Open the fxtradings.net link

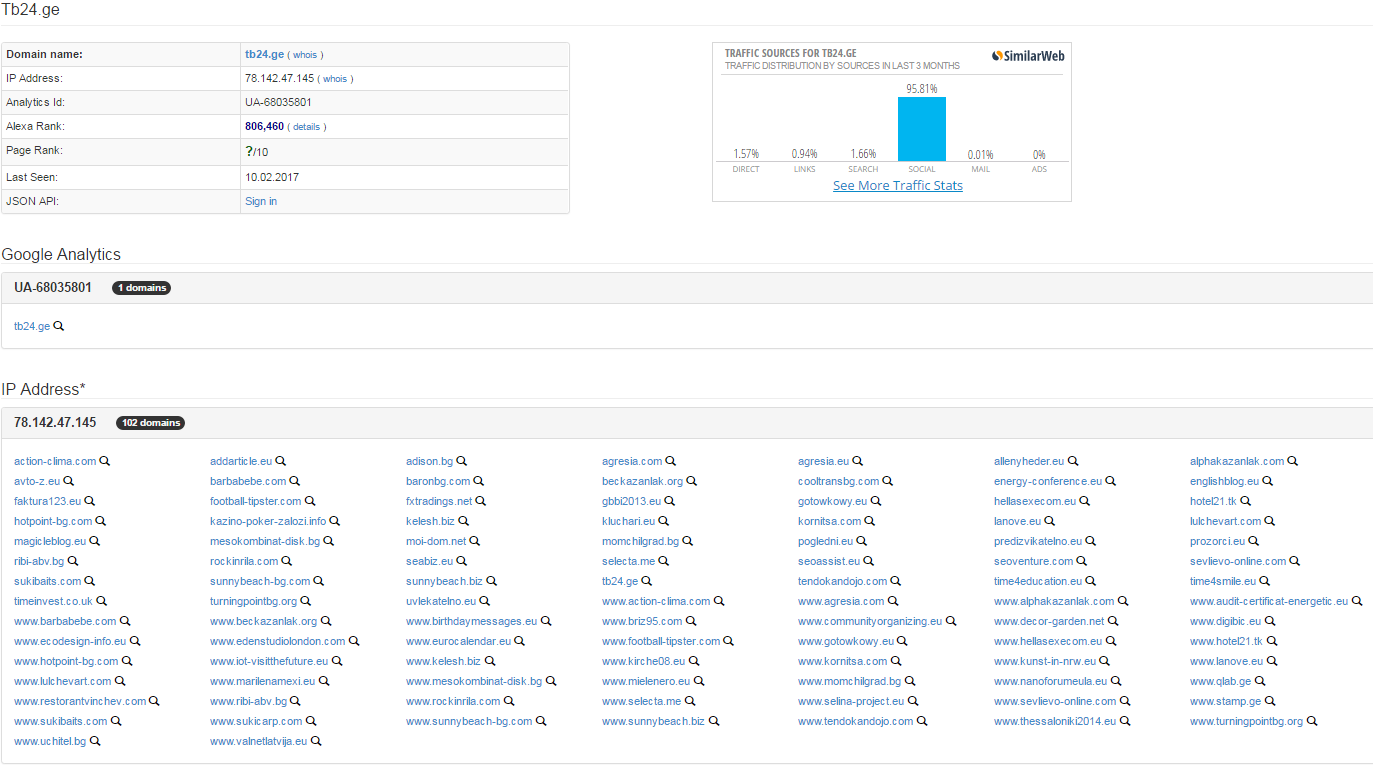439,501
